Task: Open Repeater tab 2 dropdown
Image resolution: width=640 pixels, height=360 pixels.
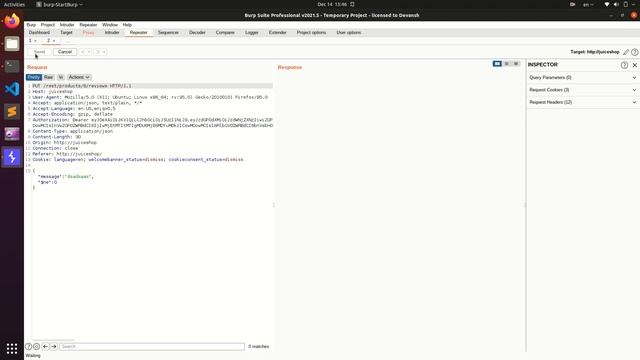Action: [53, 41]
